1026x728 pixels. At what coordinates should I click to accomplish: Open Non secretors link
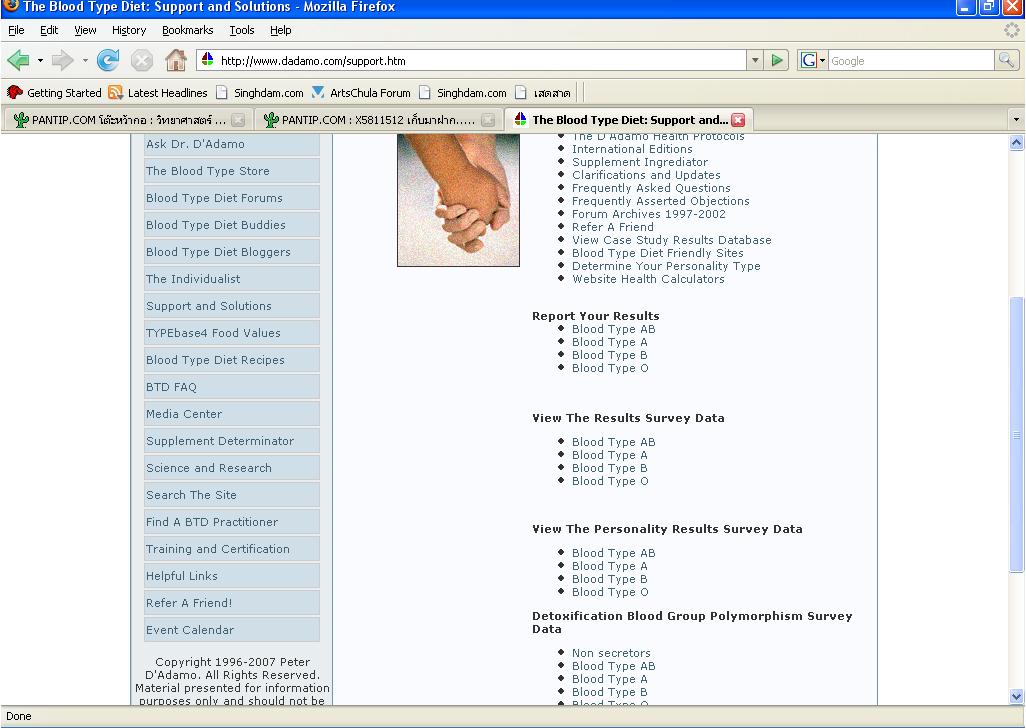tap(611, 653)
